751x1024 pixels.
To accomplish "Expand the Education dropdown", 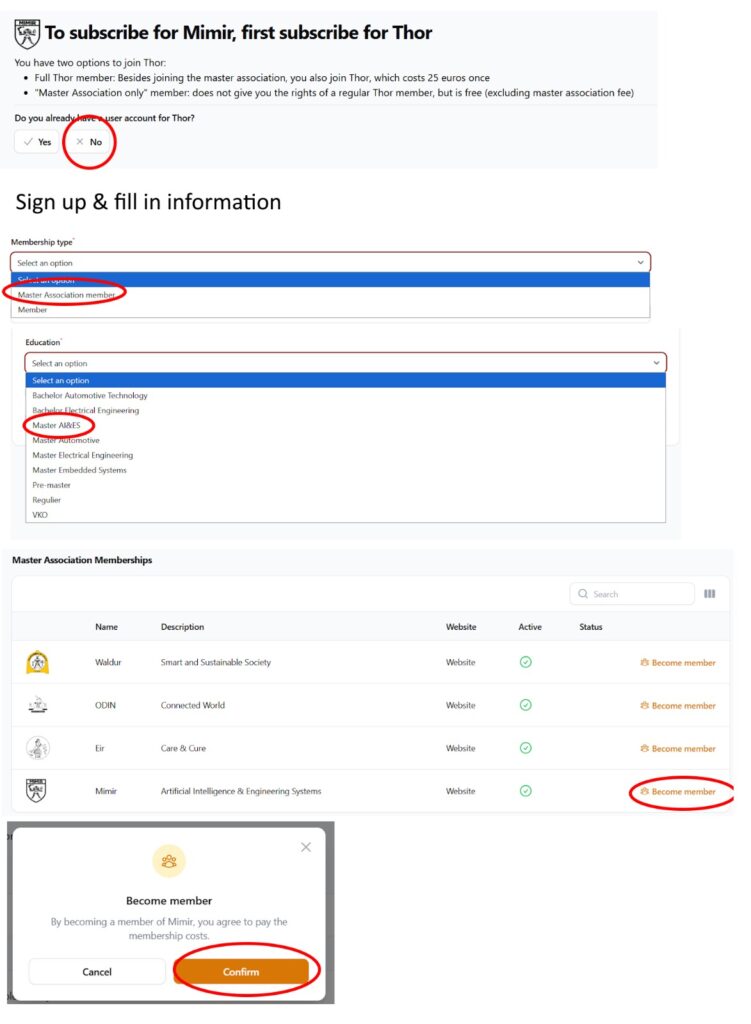I will pos(344,363).
